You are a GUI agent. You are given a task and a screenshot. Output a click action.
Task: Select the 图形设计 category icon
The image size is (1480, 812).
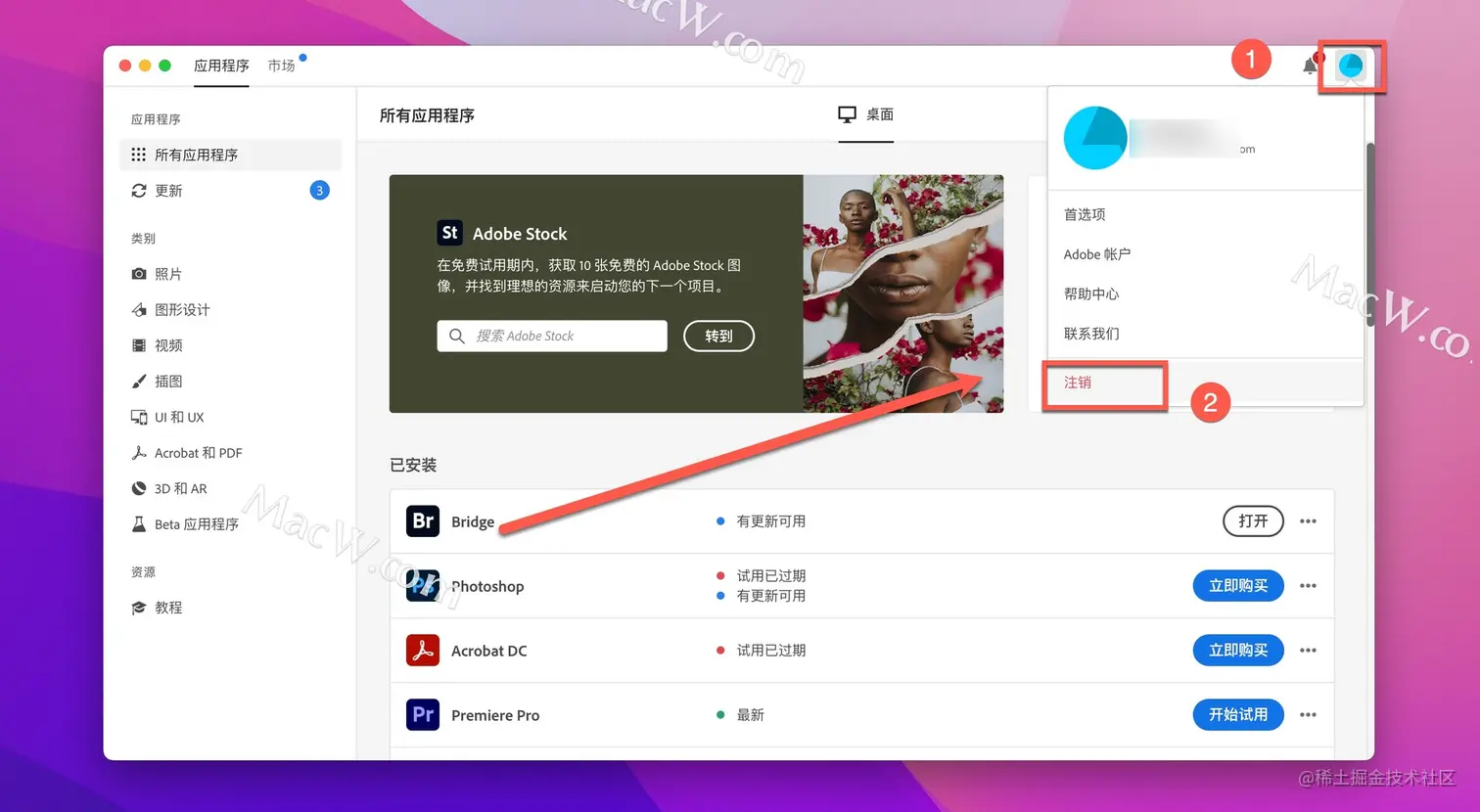point(139,310)
